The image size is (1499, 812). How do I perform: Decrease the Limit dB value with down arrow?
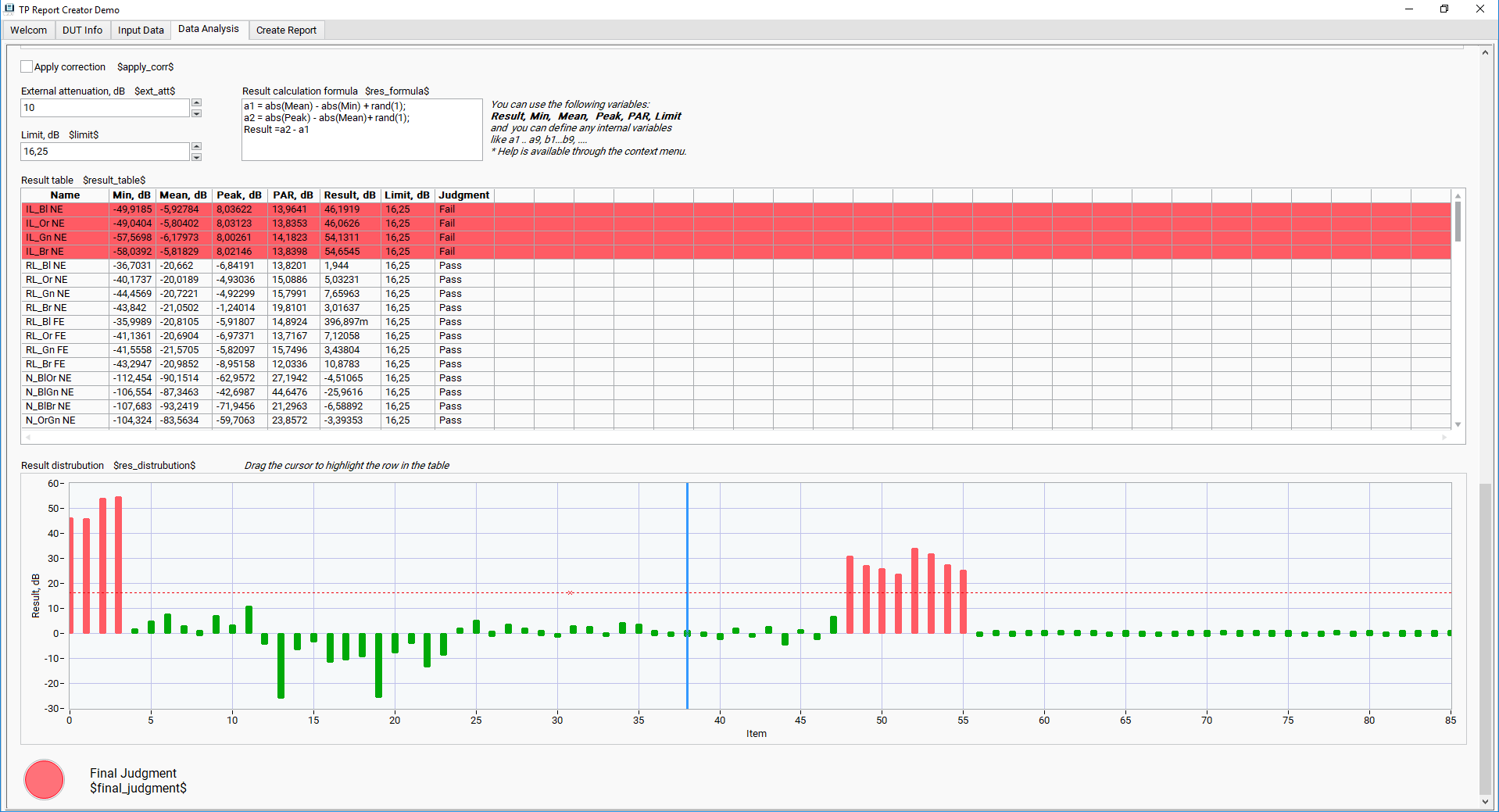pyautogui.click(x=197, y=157)
